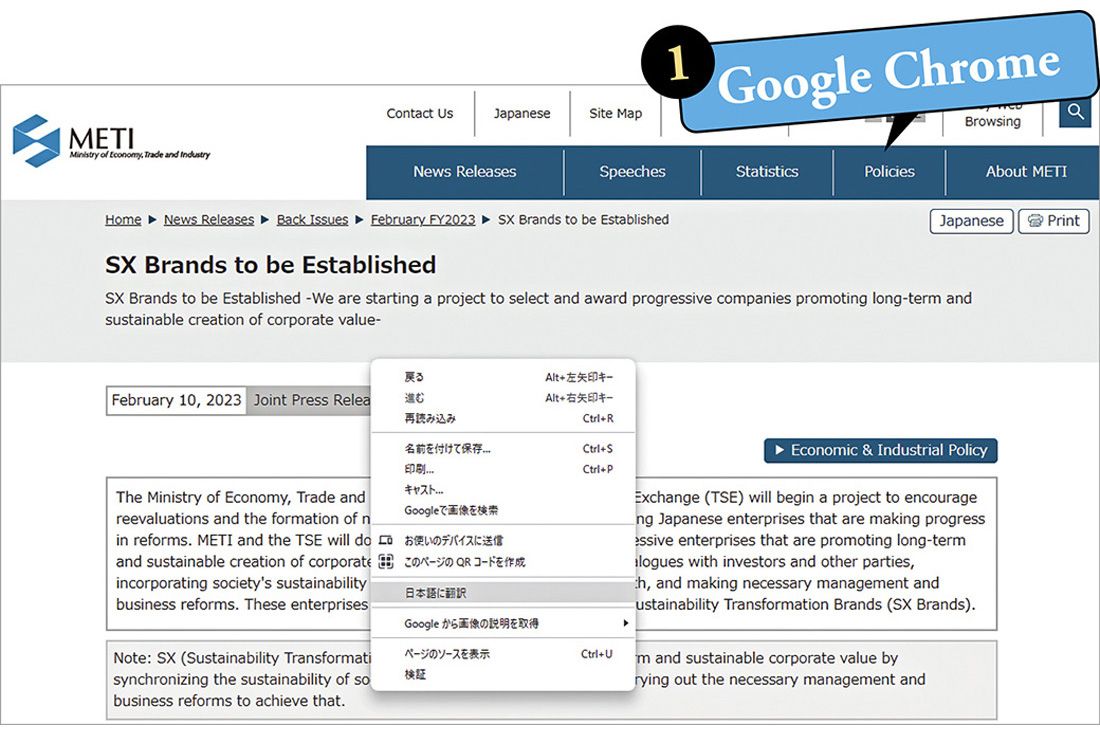Screen dimensions: 1100x735
Task: Choose キャスト in the context menu
Action: coord(503,490)
